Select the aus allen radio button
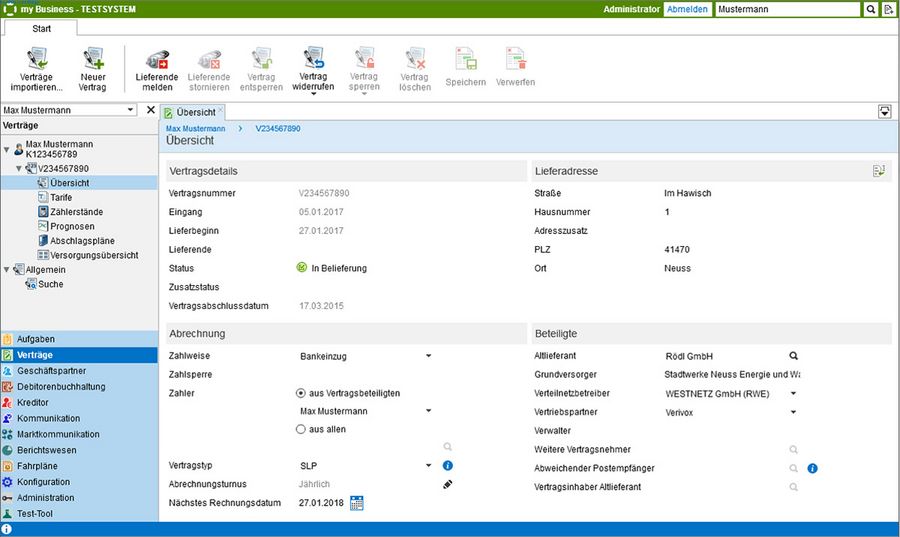900x537 pixels. pyautogui.click(x=300, y=429)
